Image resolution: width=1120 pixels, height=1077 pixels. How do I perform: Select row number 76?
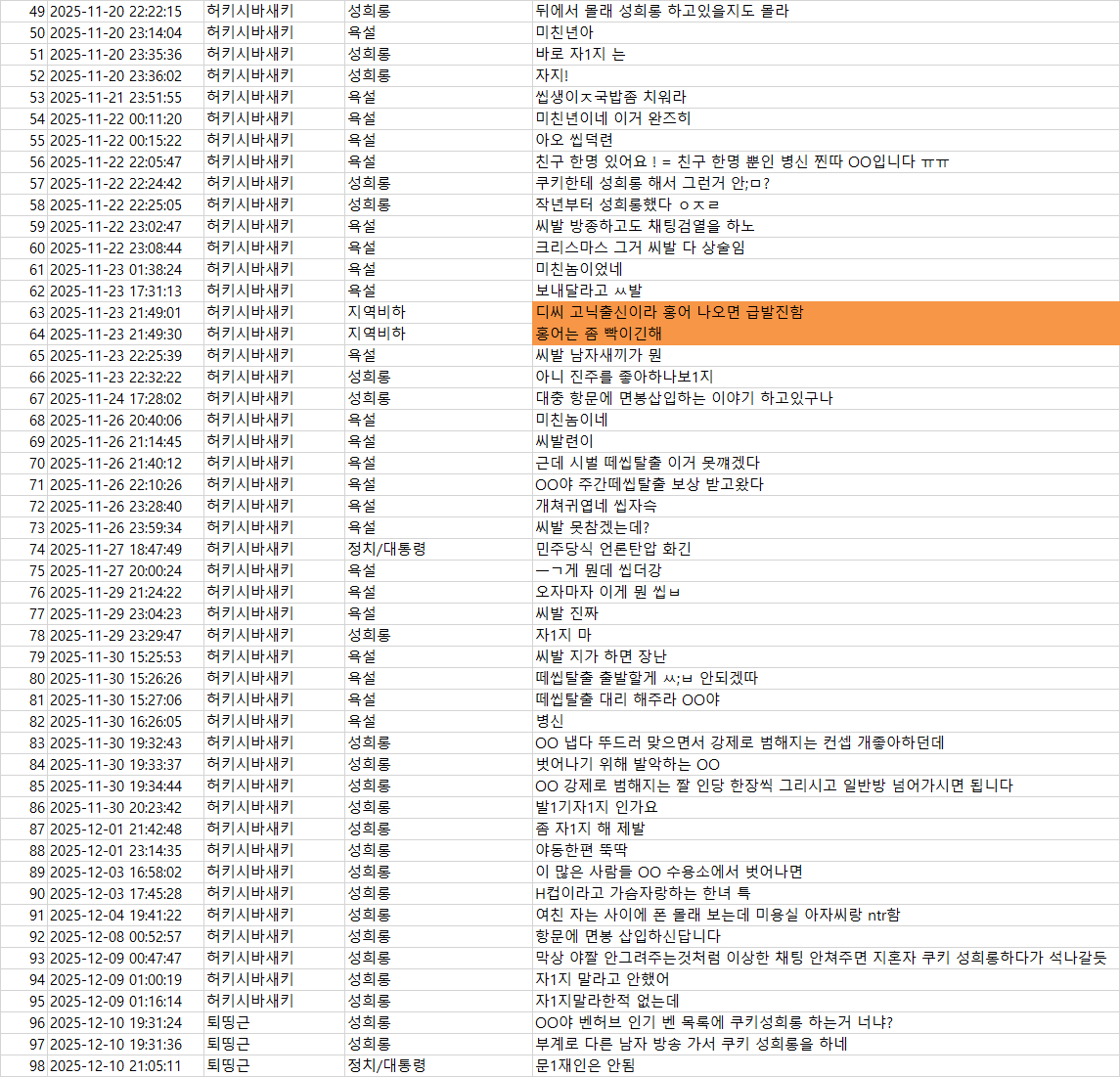tap(24, 592)
